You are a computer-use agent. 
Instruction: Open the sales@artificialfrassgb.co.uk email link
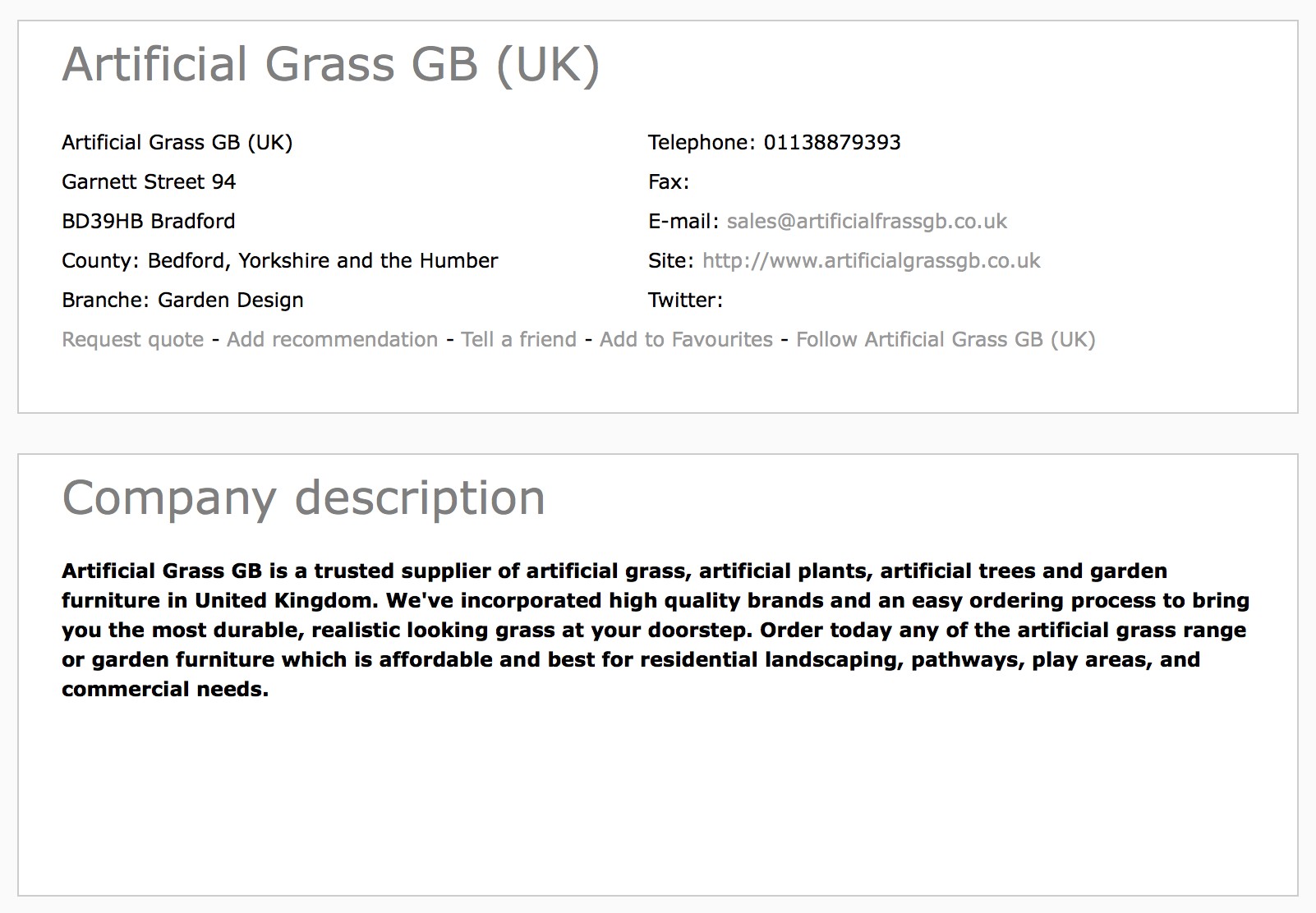[867, 222]
